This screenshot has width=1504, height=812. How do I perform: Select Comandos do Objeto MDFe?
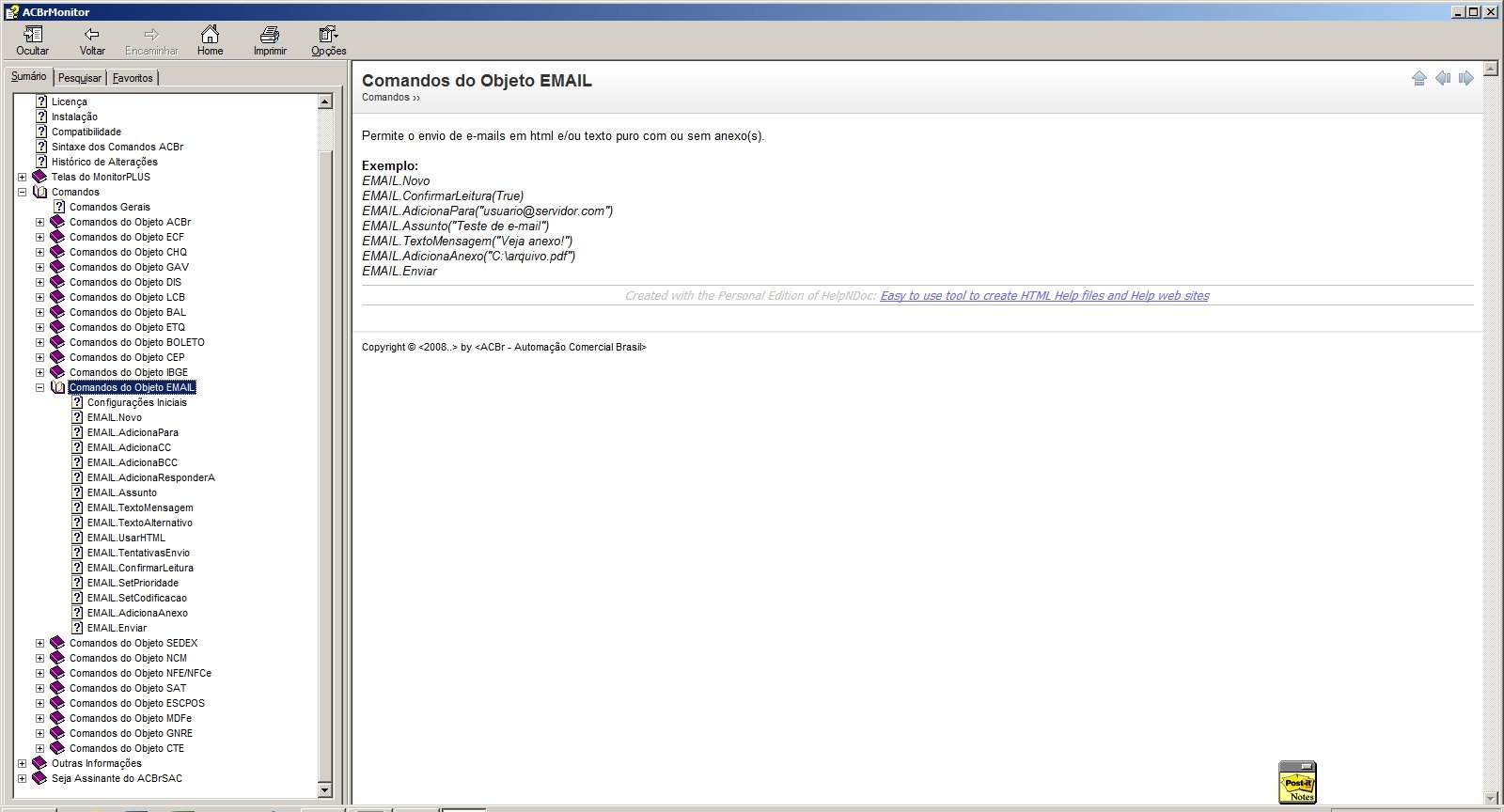[131, 718]
